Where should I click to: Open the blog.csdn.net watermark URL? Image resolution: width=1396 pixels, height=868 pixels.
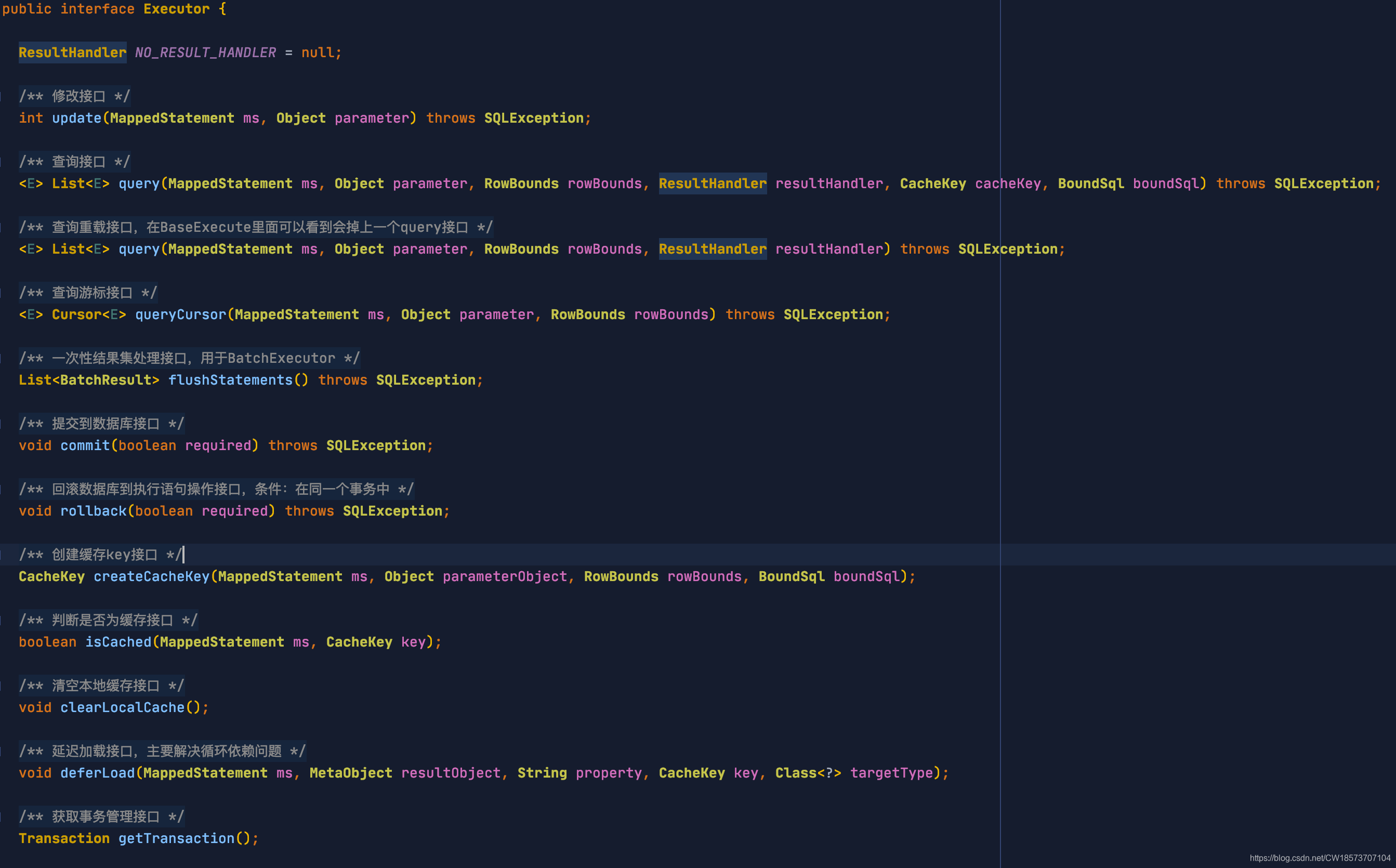point(1320,858)
